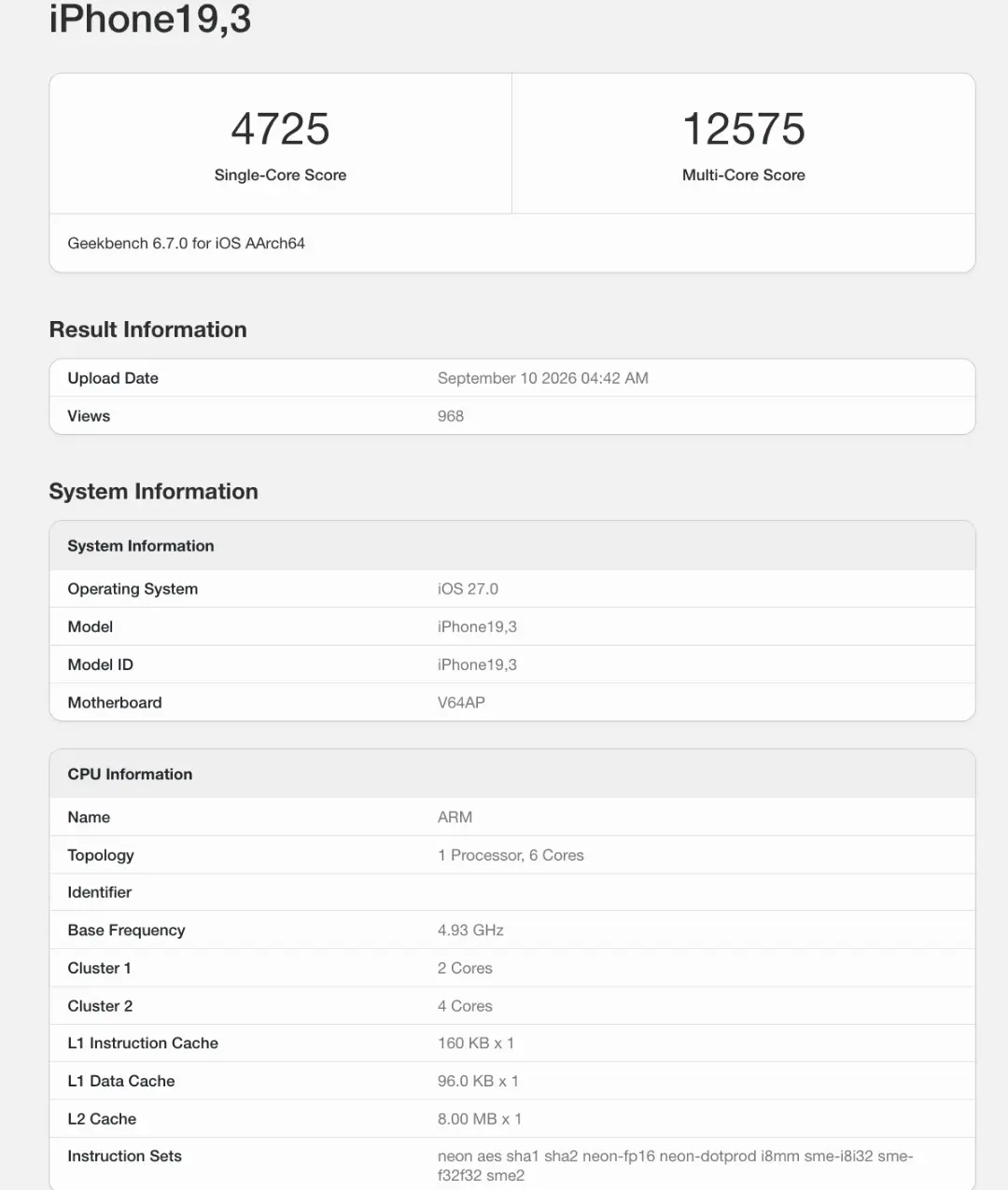Click the Motherboard label
Image resolution: width=1008 pixels, height=1190 pixels.
tap(114, 703)
